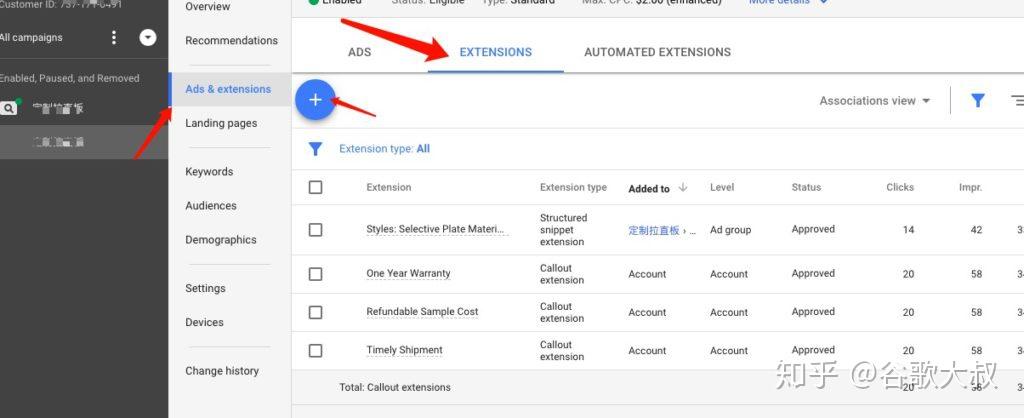
Task: Click the three-dot menu beside All campaigns
Action: tap(114, 37)
